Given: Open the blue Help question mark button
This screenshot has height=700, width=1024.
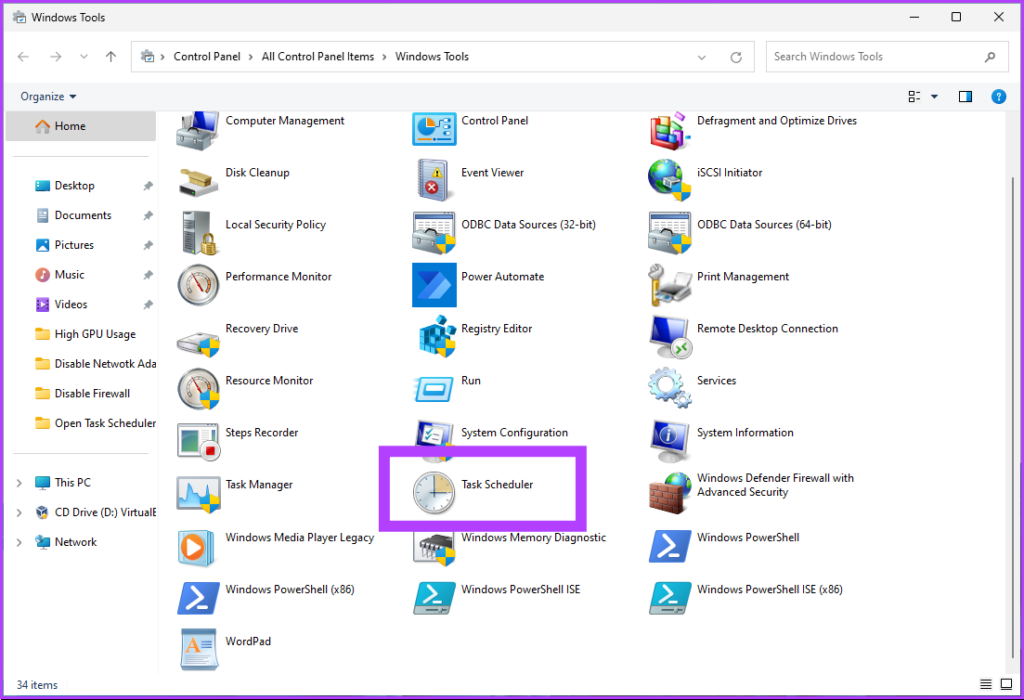Looking at the screenshot, I should click(x=999, y=97).
